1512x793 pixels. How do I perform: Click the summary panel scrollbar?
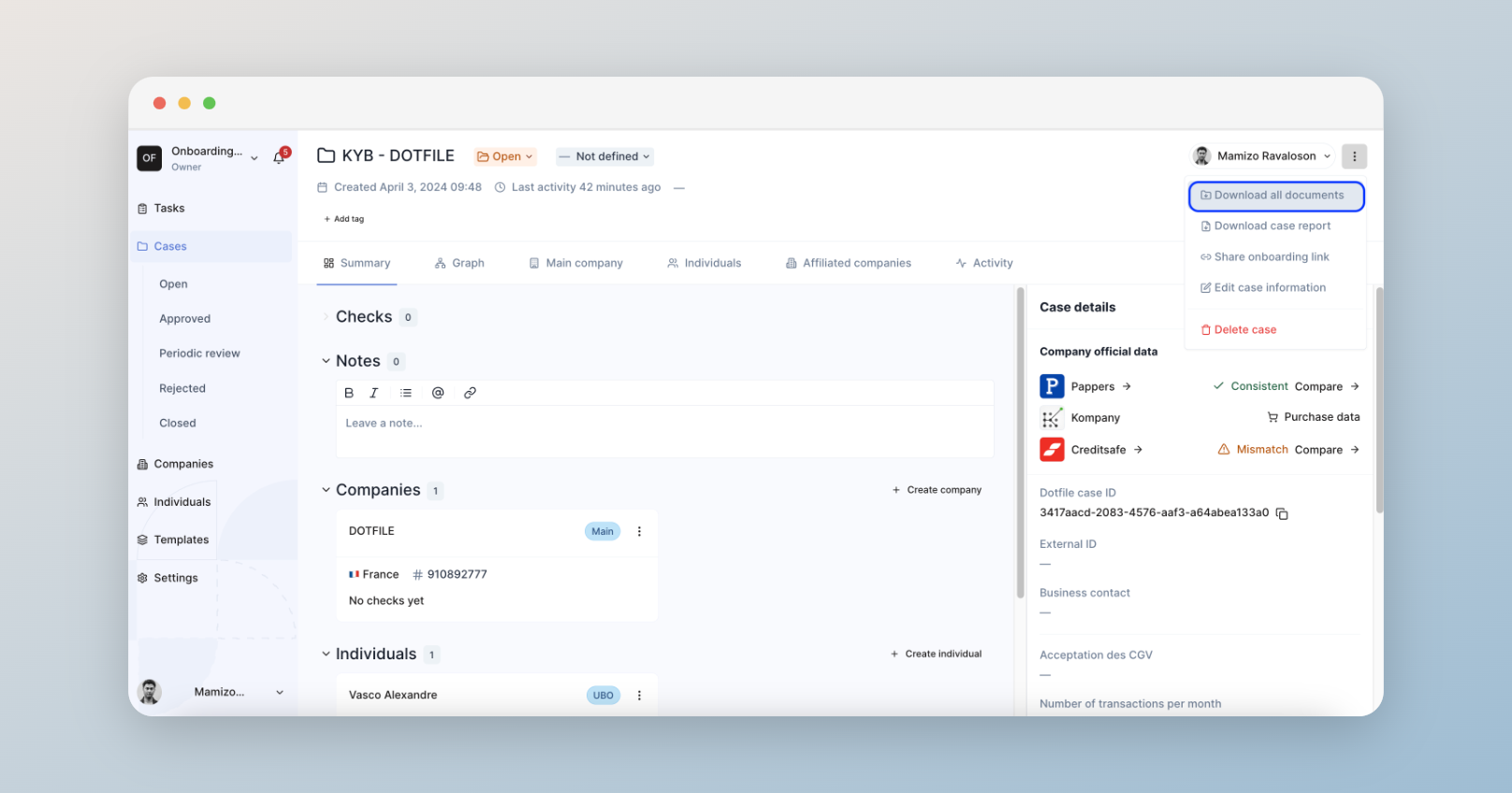click(x=1020, y=443)
